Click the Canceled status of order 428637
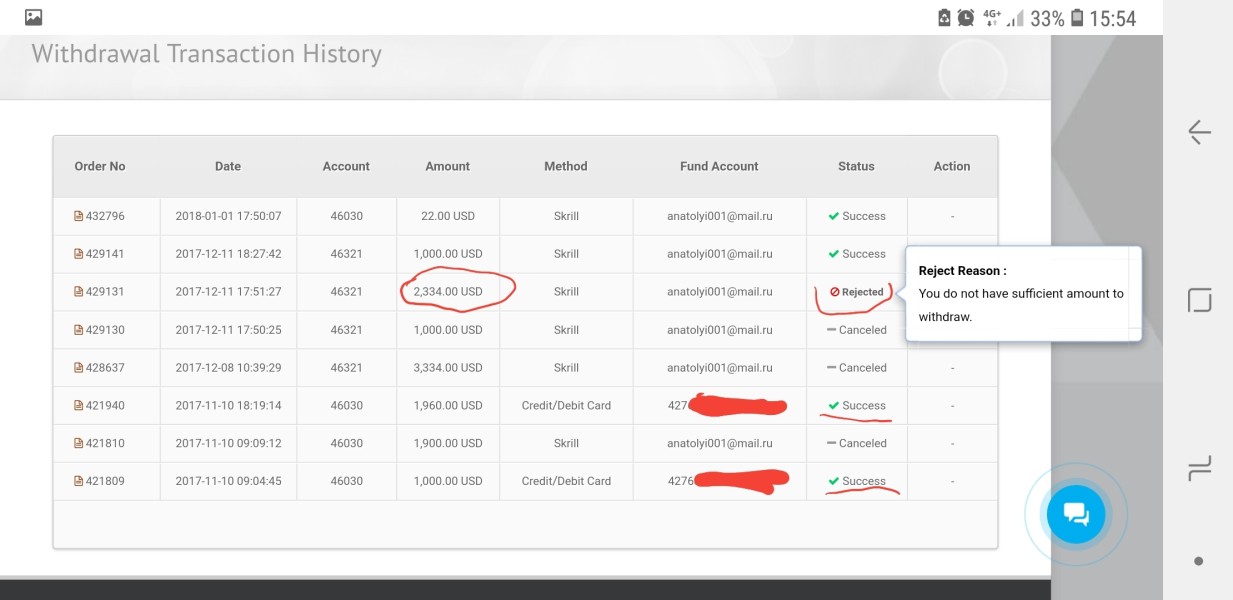The width and height of the screenshot is (1233, 600). (x=857, y=368)
